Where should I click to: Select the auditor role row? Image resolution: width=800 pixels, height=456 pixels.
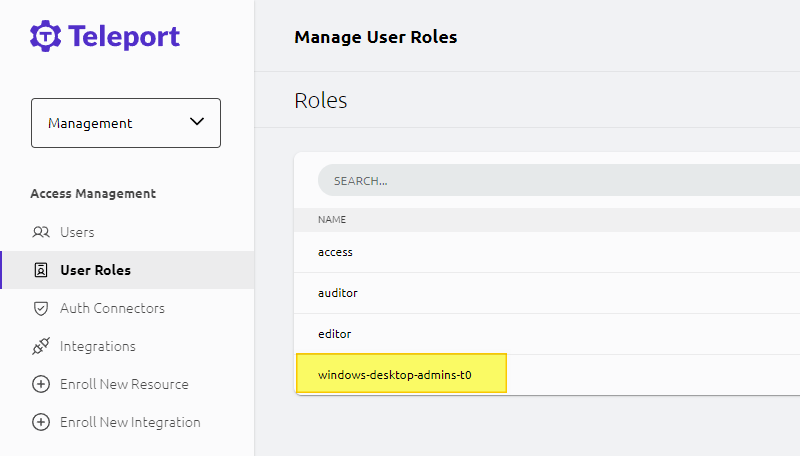[x=337, y=293]
